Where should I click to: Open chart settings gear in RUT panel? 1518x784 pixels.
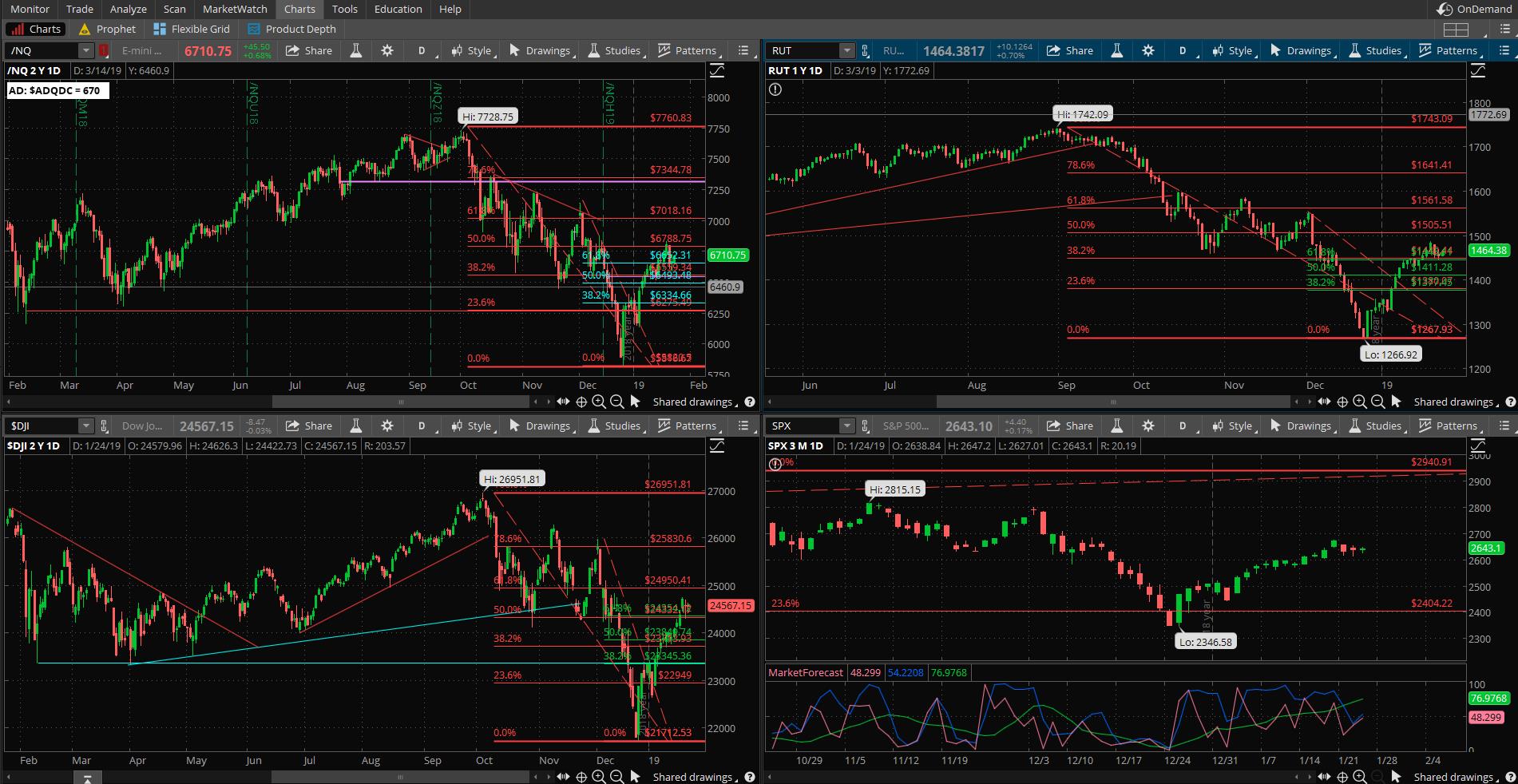tap(1148, 50)
